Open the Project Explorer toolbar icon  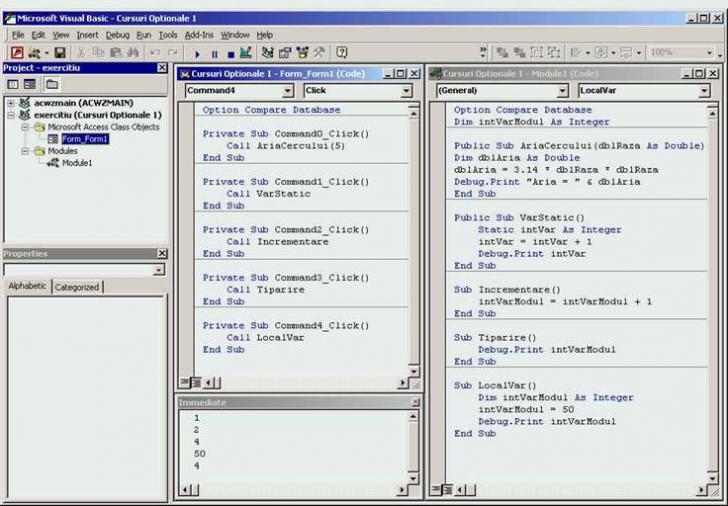tap(267, 52)
